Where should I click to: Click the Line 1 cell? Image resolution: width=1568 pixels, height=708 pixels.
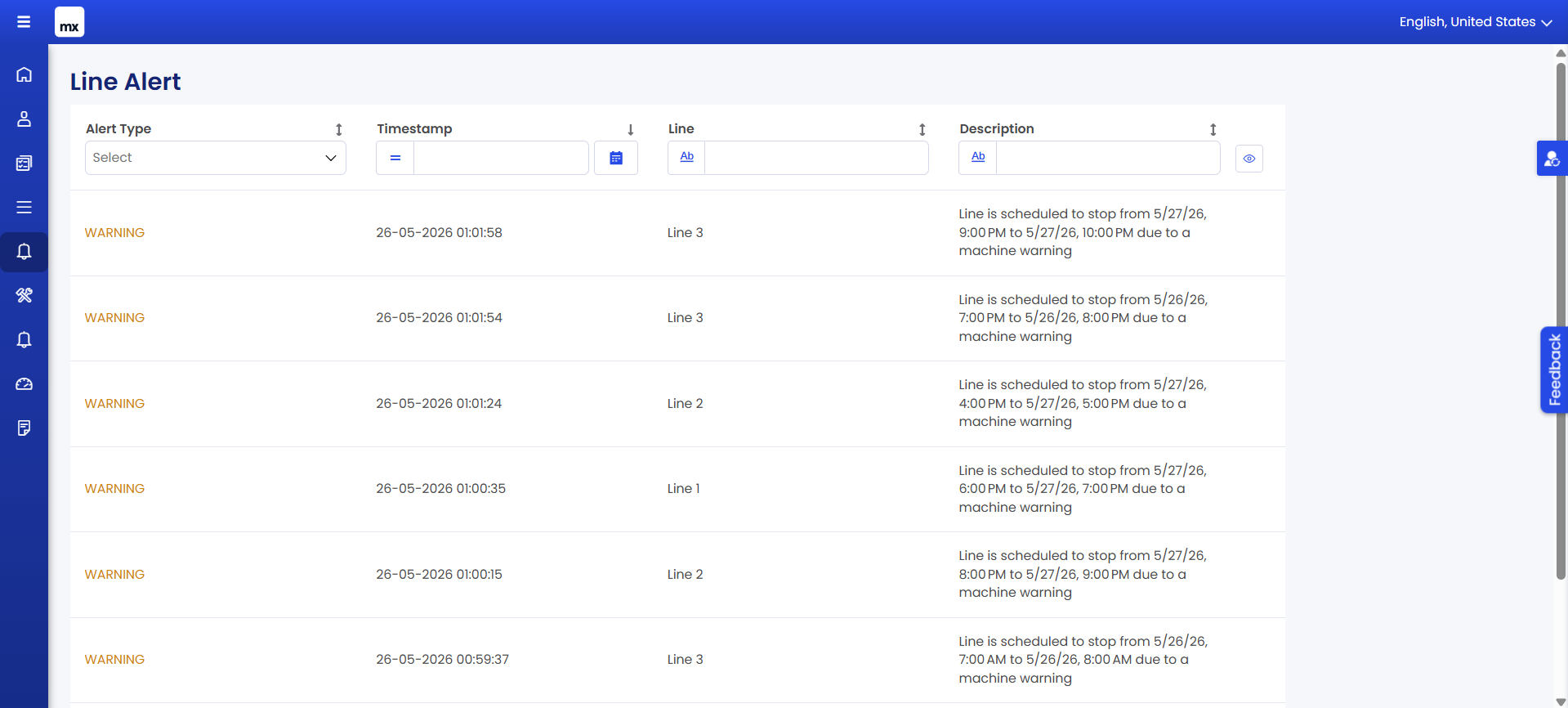coord(683,489)
